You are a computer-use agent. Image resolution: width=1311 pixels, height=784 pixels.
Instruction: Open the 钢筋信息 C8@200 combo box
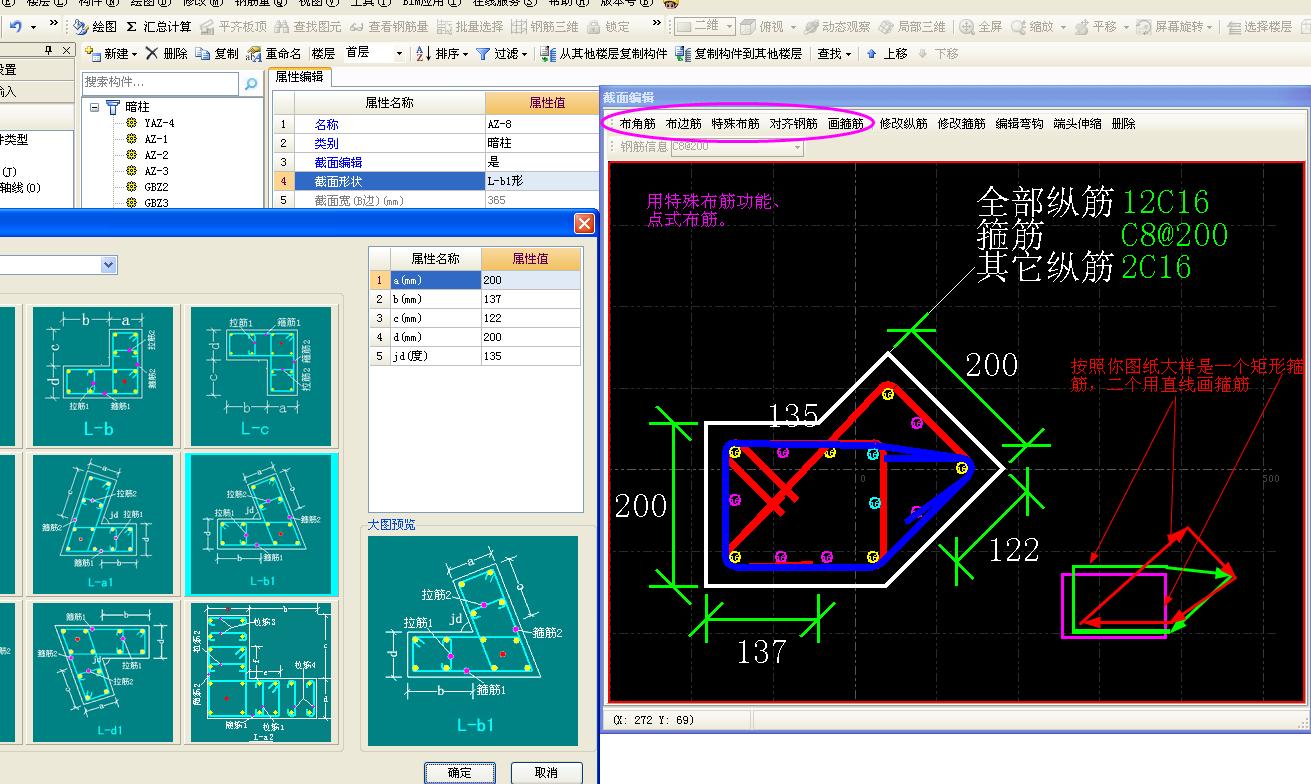[738, 147]
